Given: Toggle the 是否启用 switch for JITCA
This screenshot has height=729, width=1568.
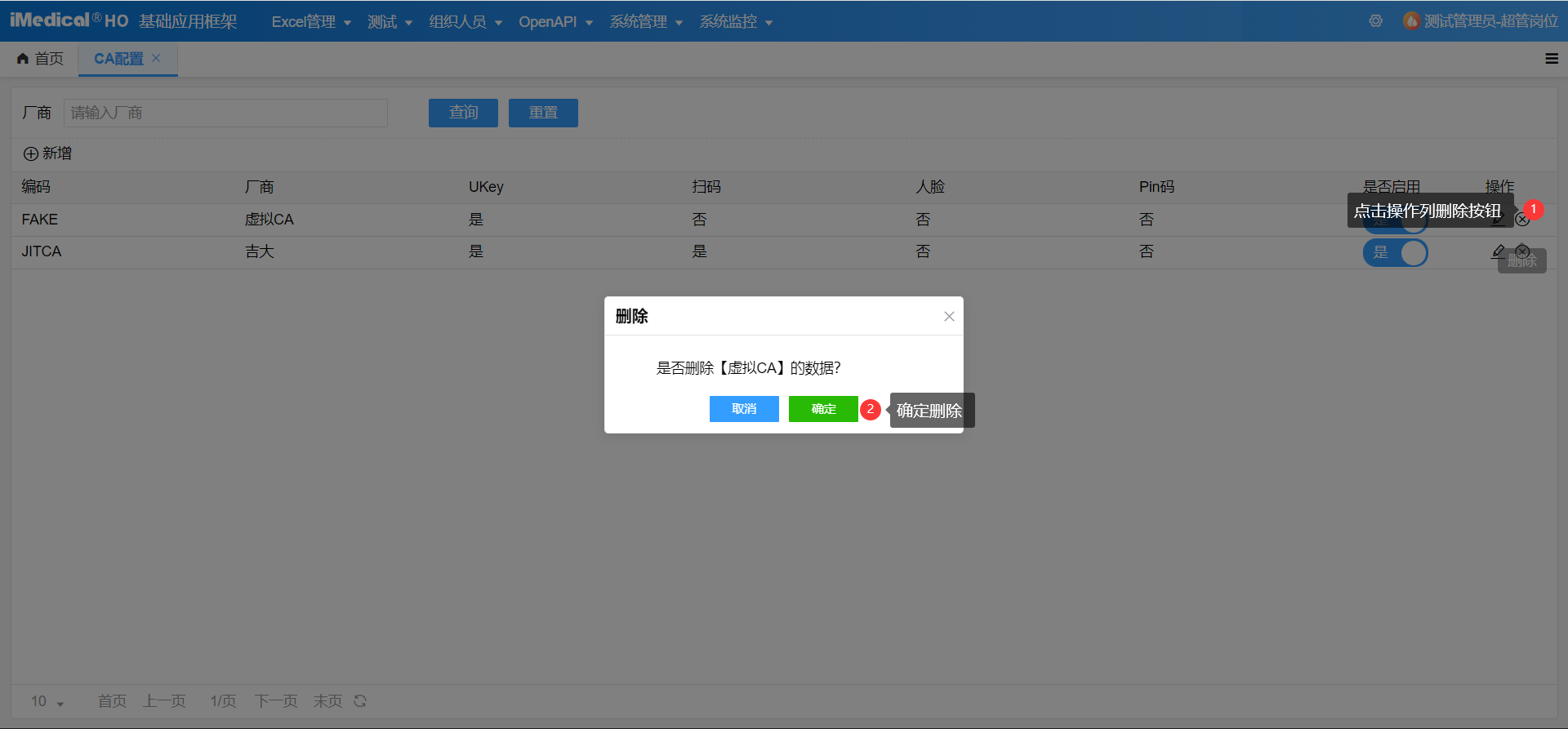Looking at the screenshot, I should (x=1395, y=253).
